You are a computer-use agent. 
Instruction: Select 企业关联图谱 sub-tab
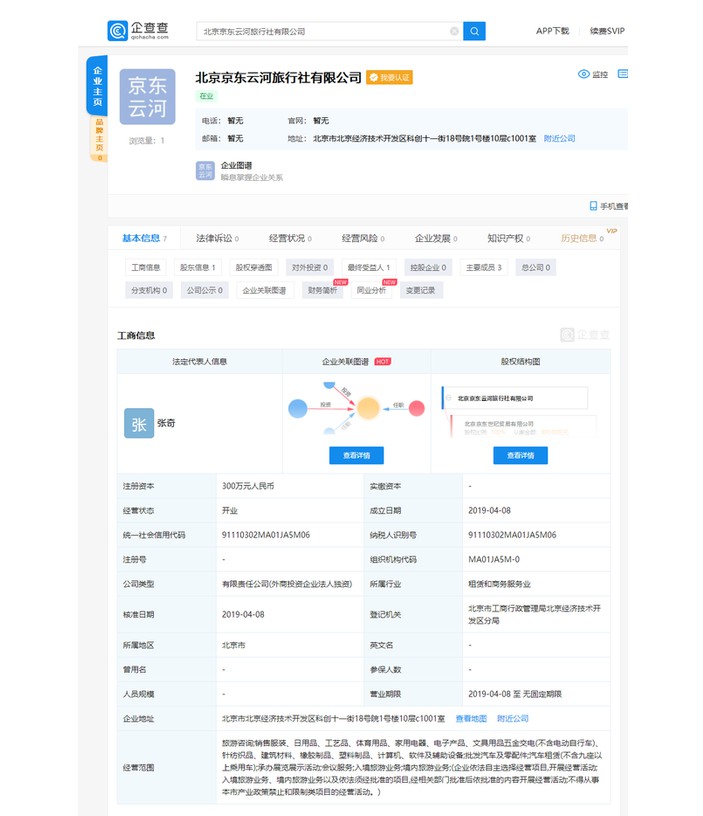[264, 290]
